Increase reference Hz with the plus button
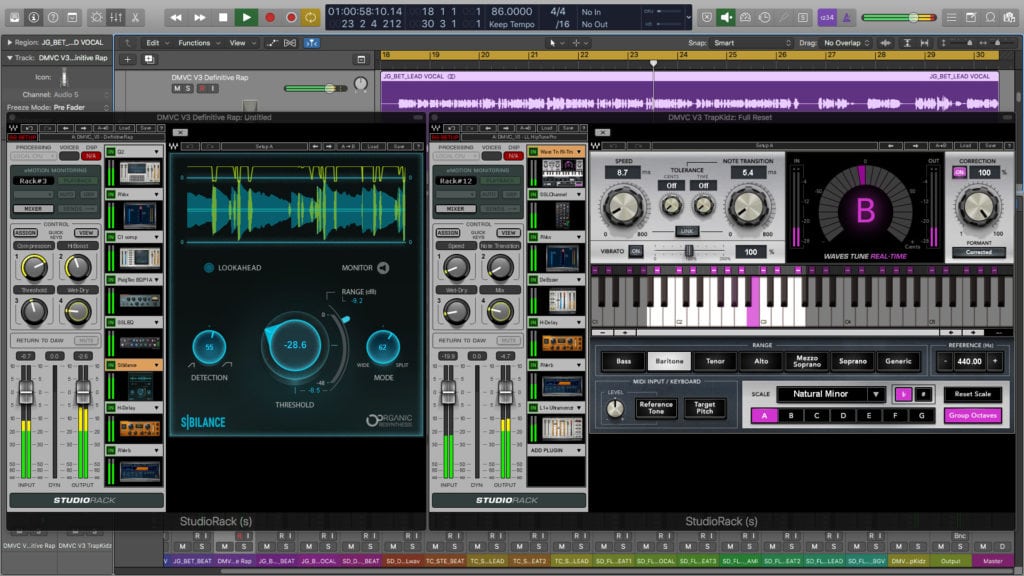Viewport: 1024px width, 576px height. pyautogui.click(x=995, y=361)
